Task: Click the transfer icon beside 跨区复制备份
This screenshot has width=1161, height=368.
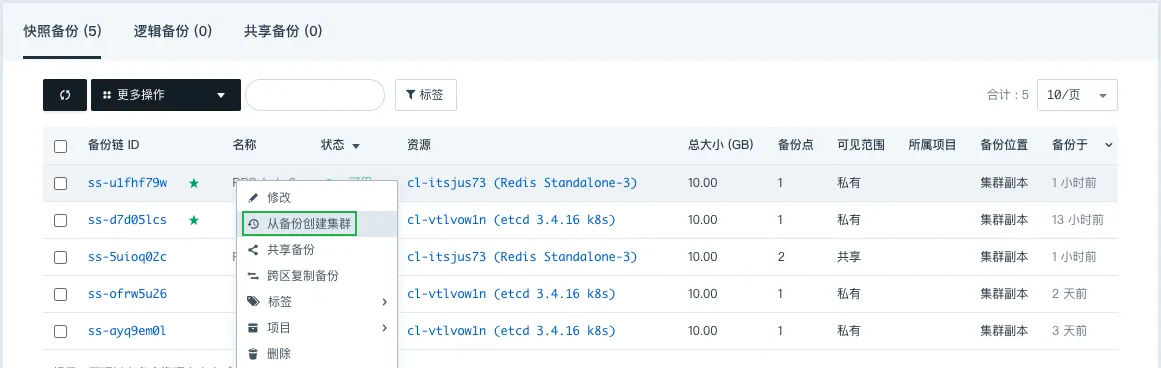Action: coord(253,275)
